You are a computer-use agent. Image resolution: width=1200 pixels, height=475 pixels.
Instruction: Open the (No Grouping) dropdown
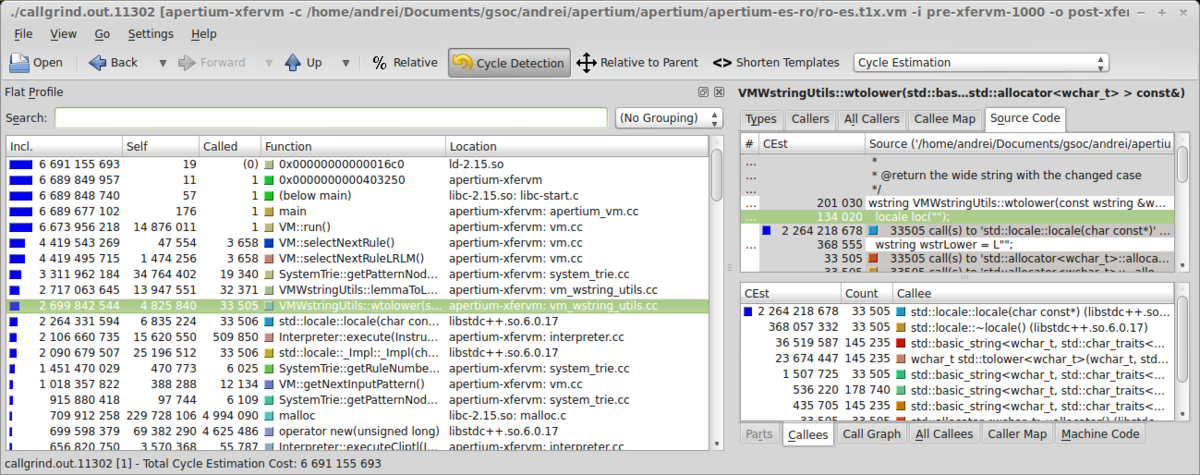(668, 118)
